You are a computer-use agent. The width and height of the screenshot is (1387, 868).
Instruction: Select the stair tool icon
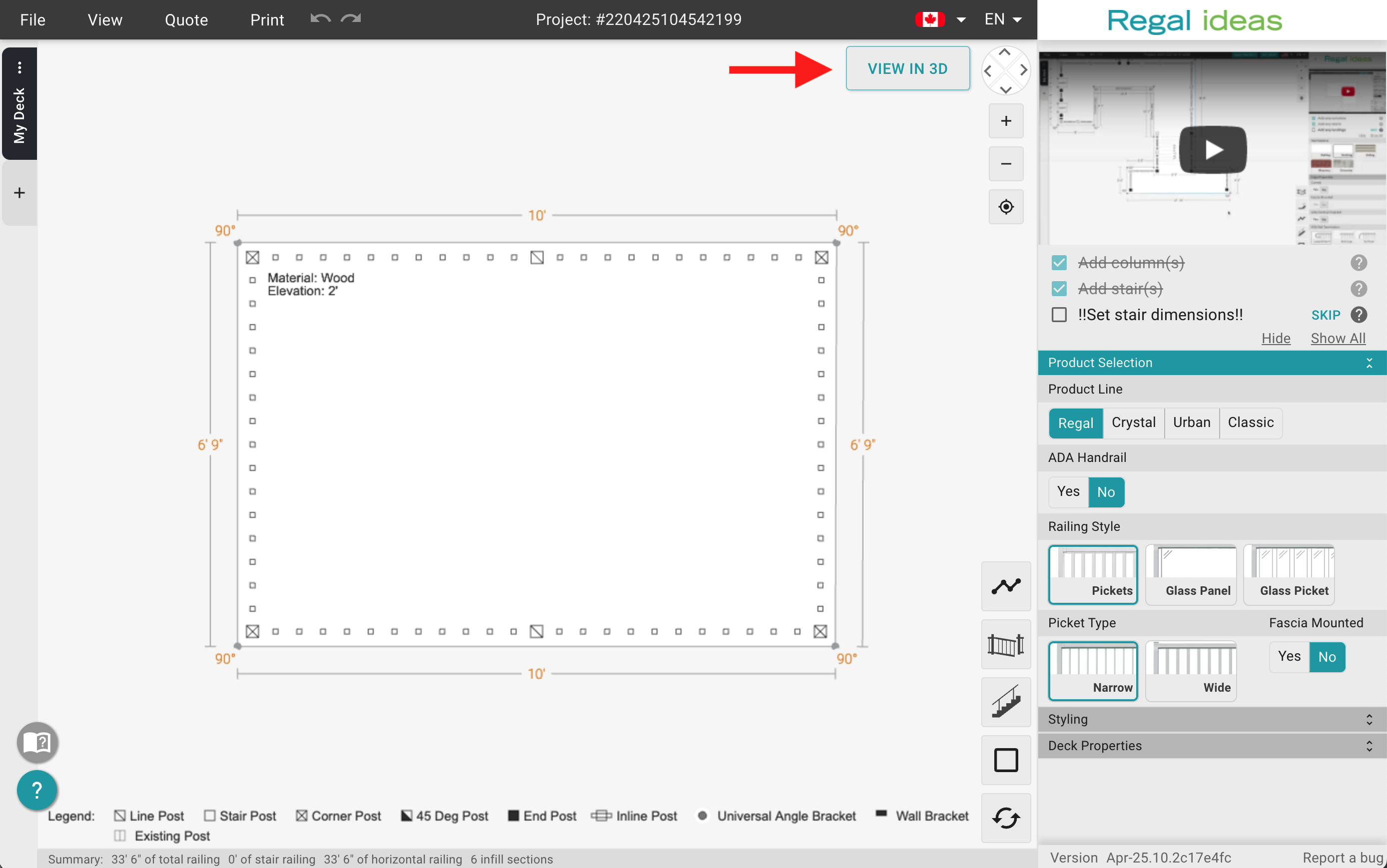tap(1006, 702)
